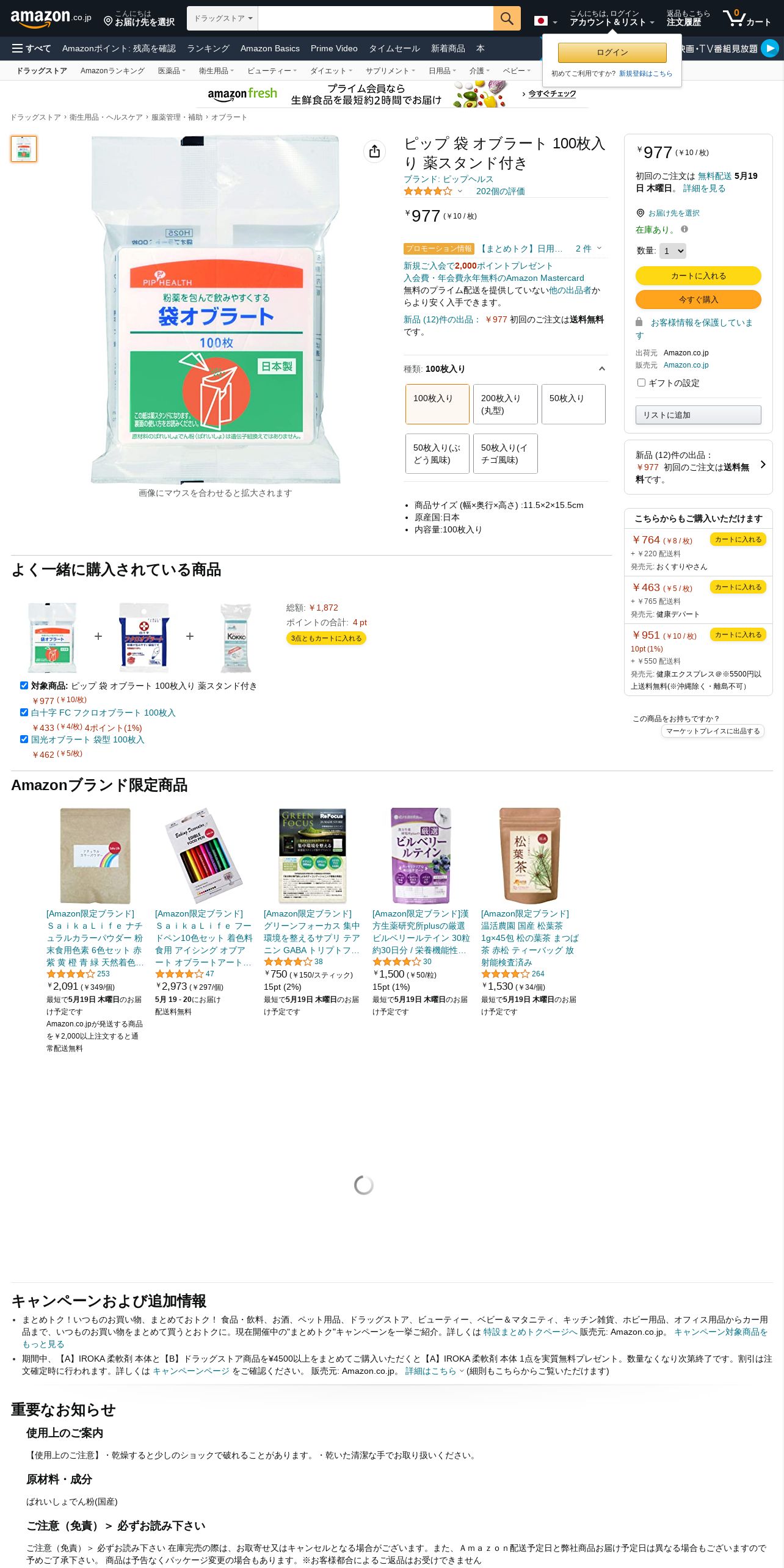Click the カートに入れる yellow button
The width and height of the screenshot is (784, 1568).
coord(698,276)
